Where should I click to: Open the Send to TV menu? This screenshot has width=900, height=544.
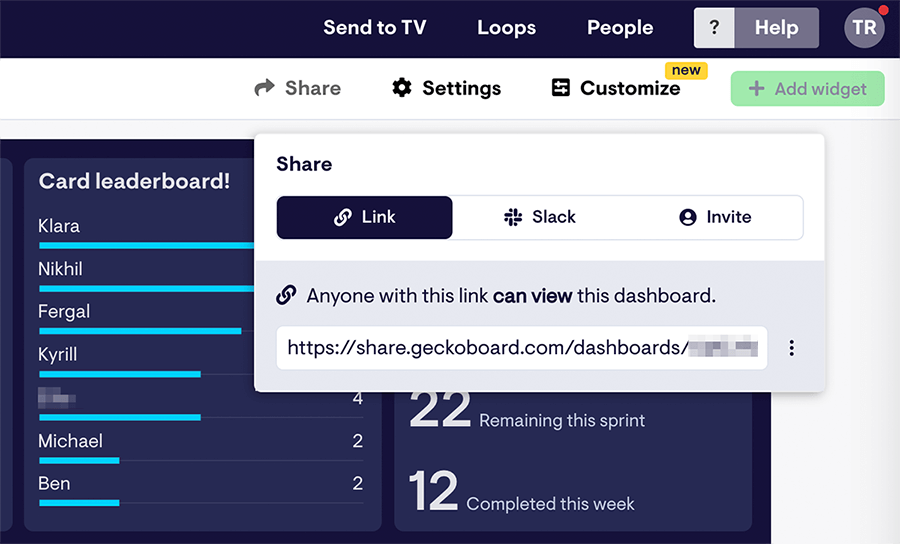point(375,28)
